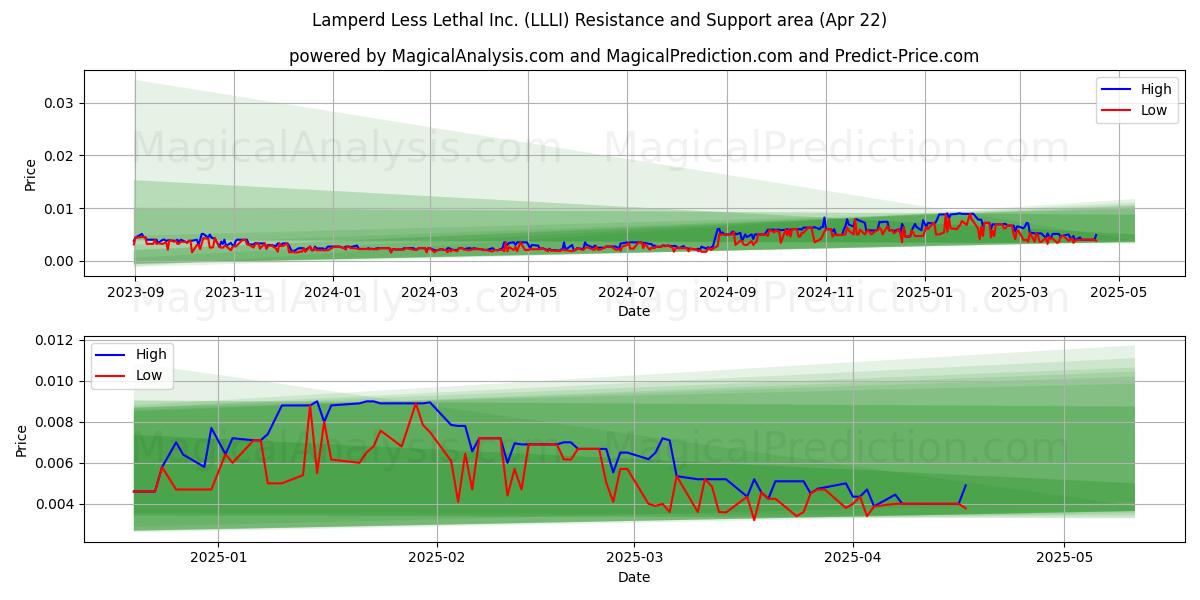Click the bottom chart '2025-03' tick label
Viewport: 1200px width, 600px height.
[x=635, y=557]
